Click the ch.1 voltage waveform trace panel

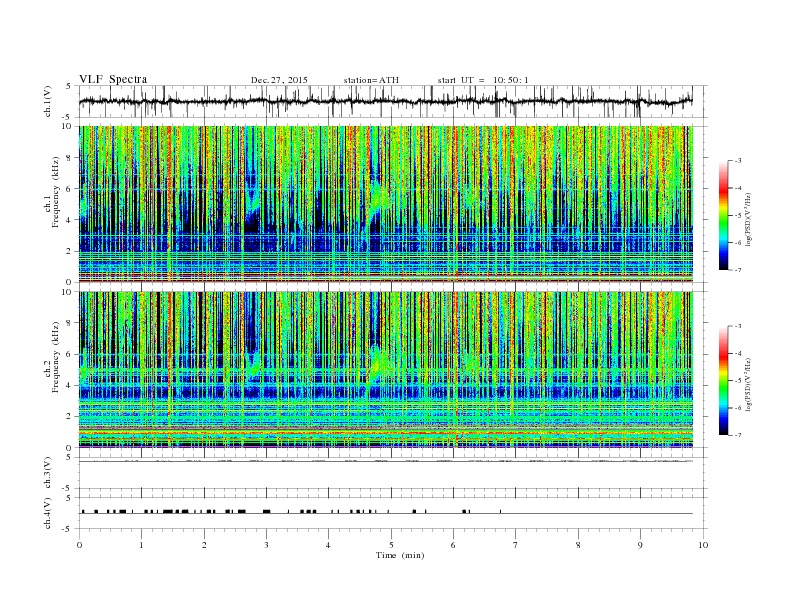[393, 101]
